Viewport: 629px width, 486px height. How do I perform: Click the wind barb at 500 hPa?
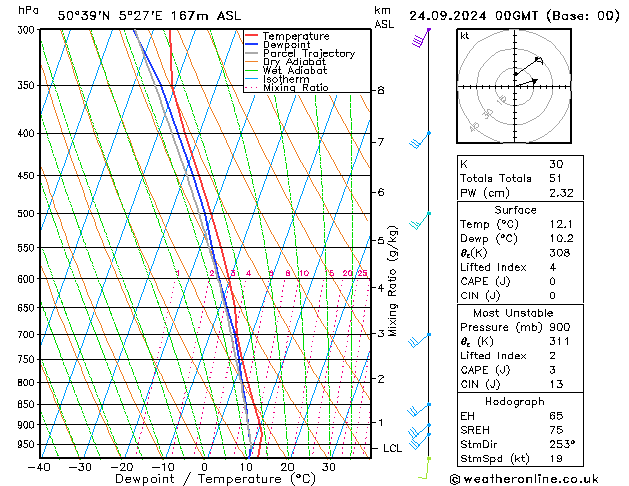(x=420, y=221)
